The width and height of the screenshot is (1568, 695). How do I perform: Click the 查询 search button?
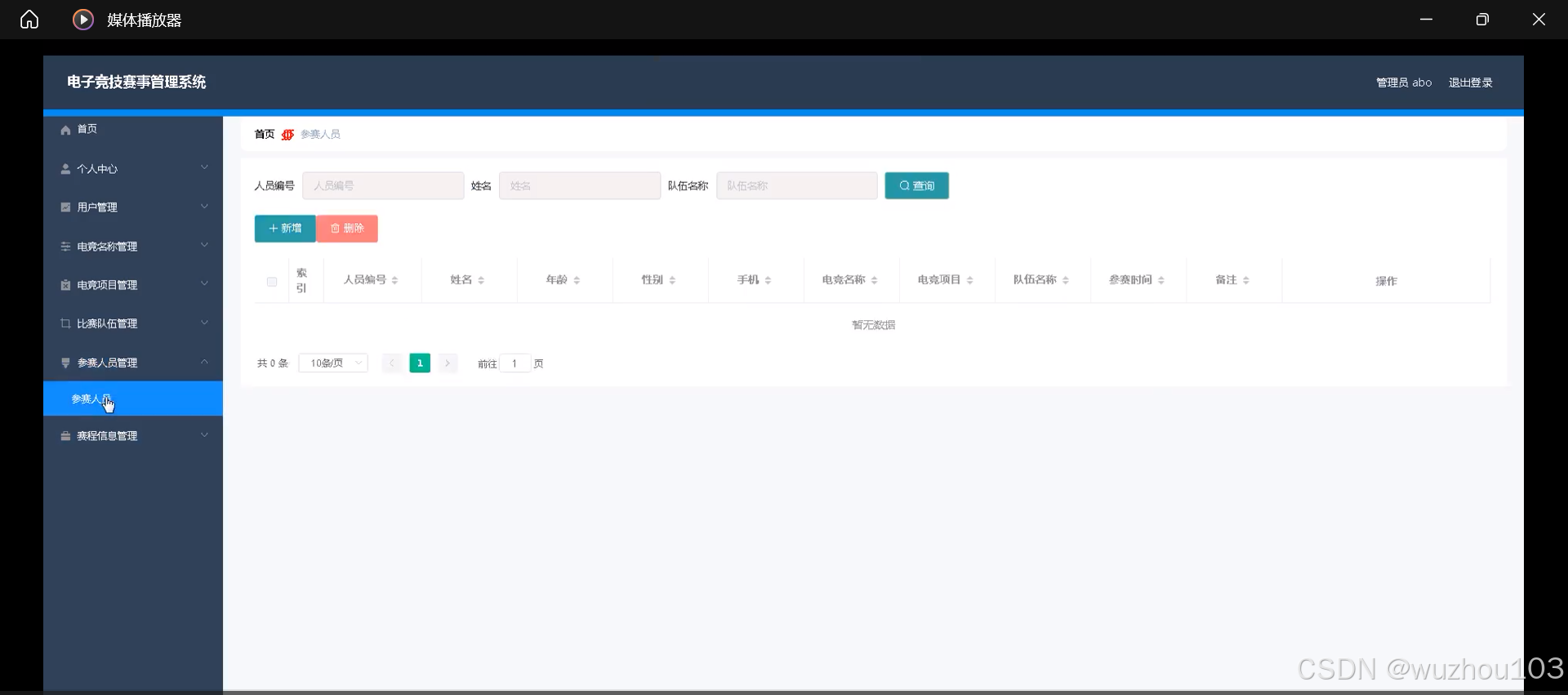[x=916, y=185]
